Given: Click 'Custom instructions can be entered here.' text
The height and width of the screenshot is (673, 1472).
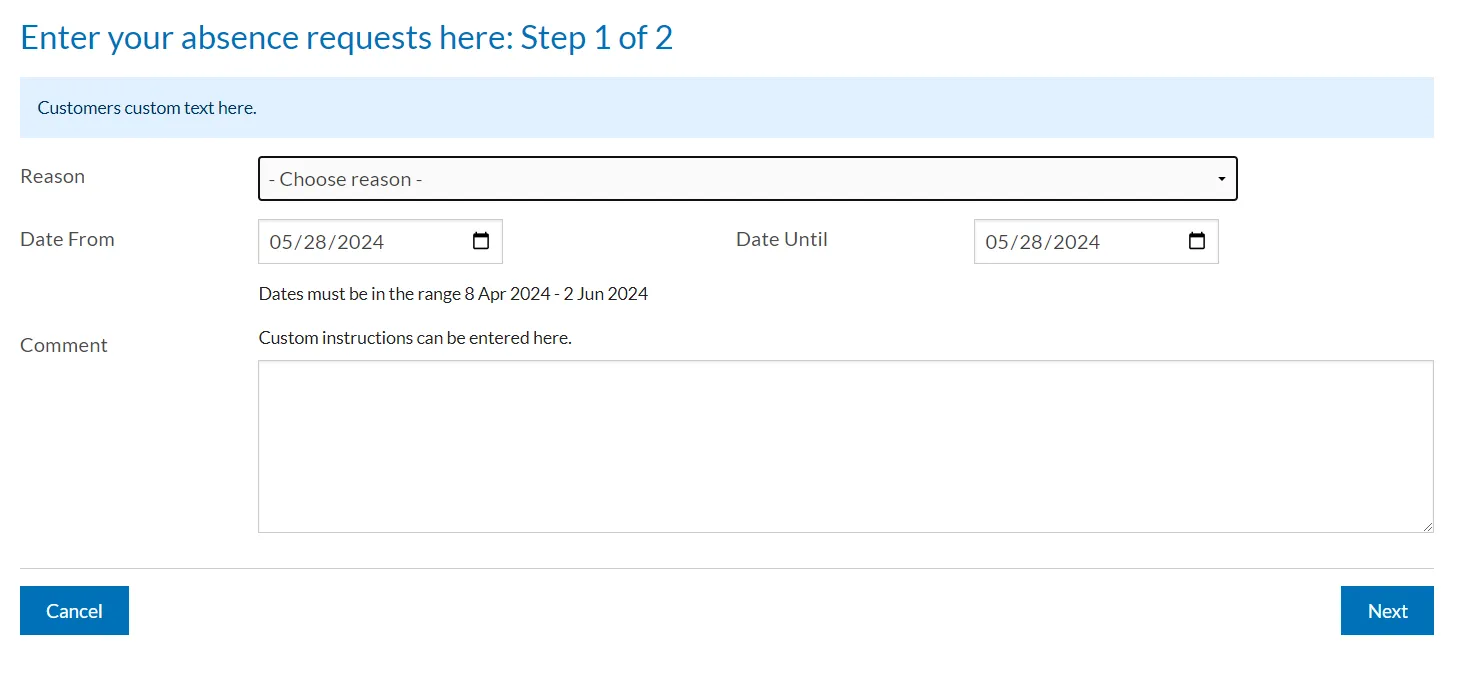Looking at the screenshot, I should click(415, 338).
